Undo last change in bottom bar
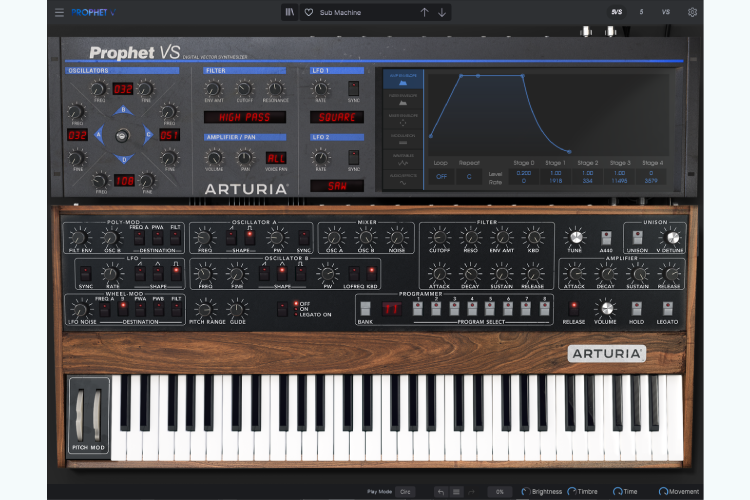This screenshot has height=500, width=750. (x=441, y=492)
